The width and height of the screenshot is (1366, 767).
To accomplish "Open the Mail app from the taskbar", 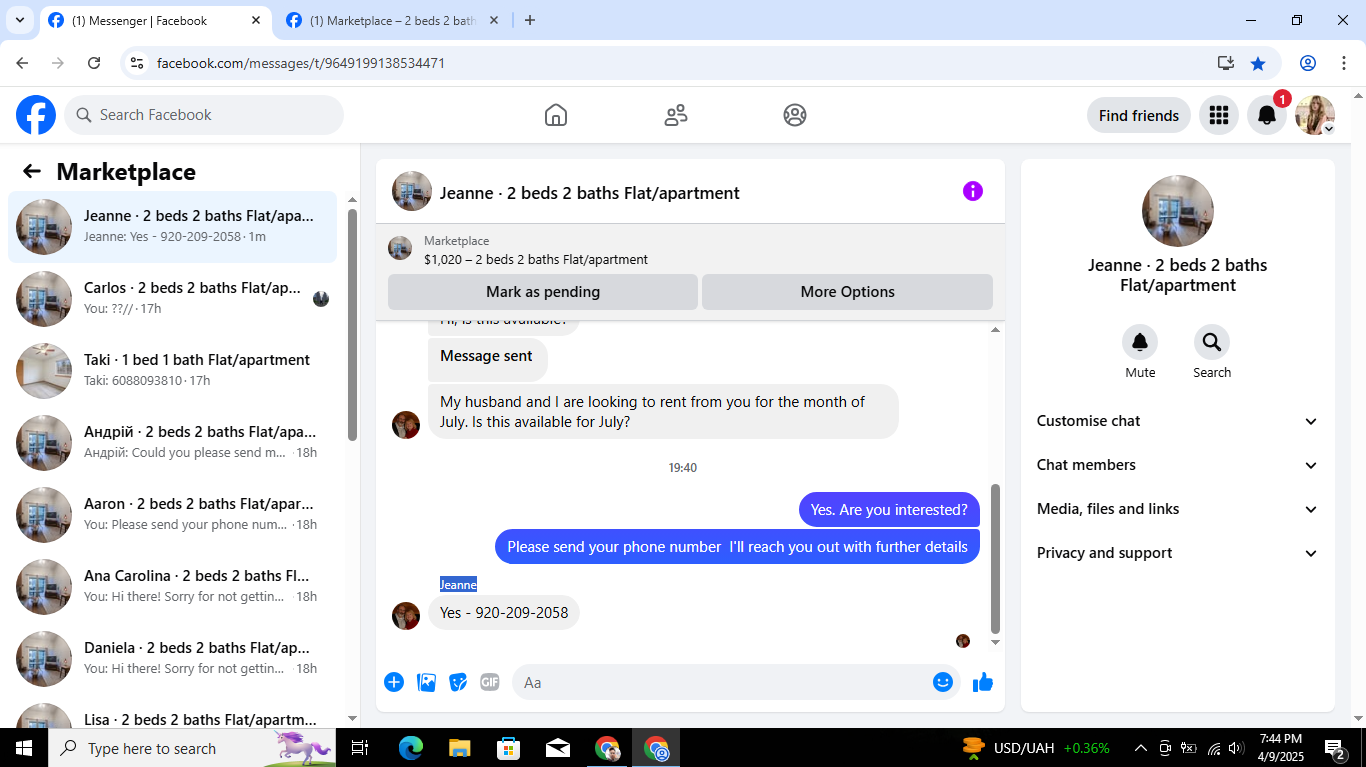I will 558,748.
